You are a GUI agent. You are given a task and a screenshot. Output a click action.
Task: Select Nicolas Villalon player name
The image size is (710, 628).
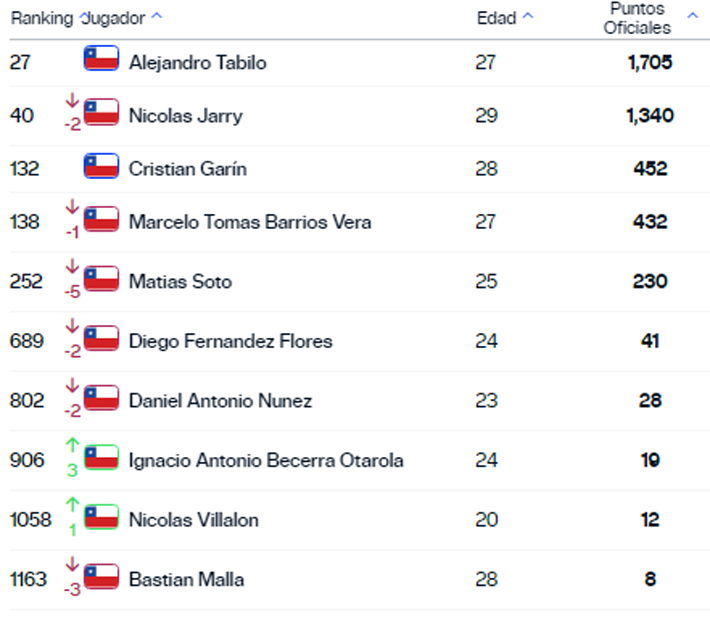(193, 519)
